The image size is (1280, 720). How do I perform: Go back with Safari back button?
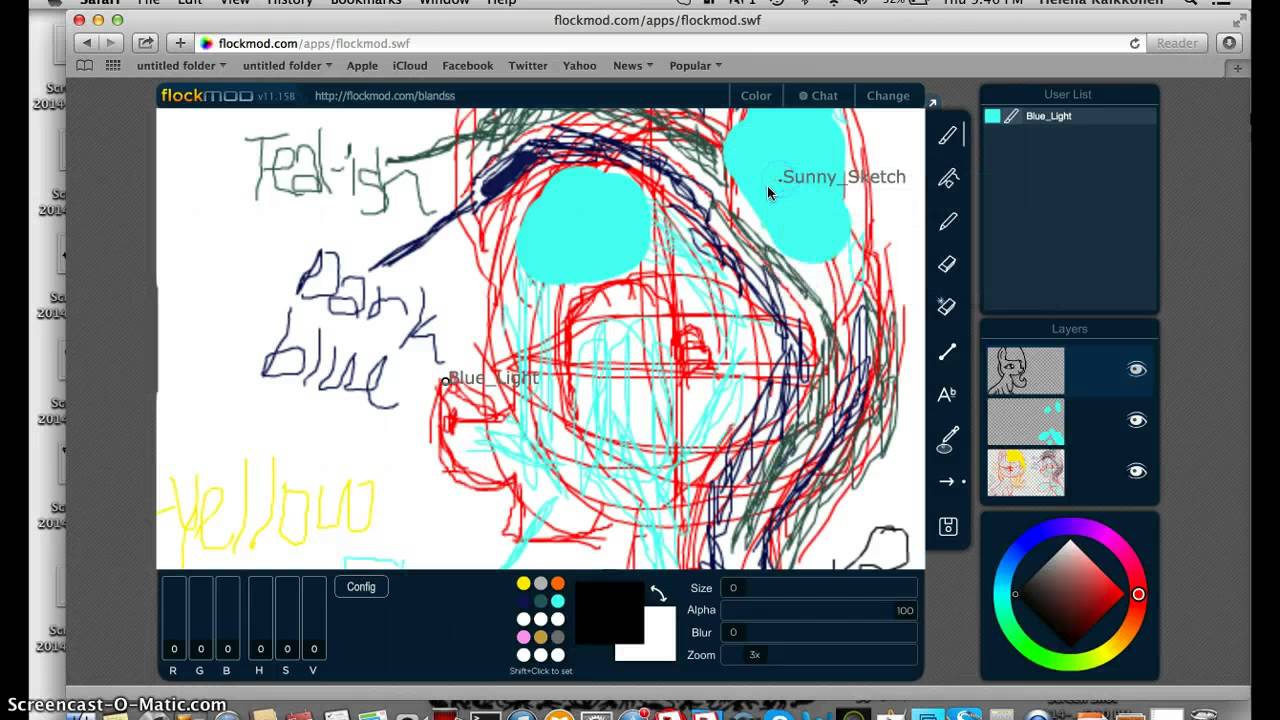point(87,43)
